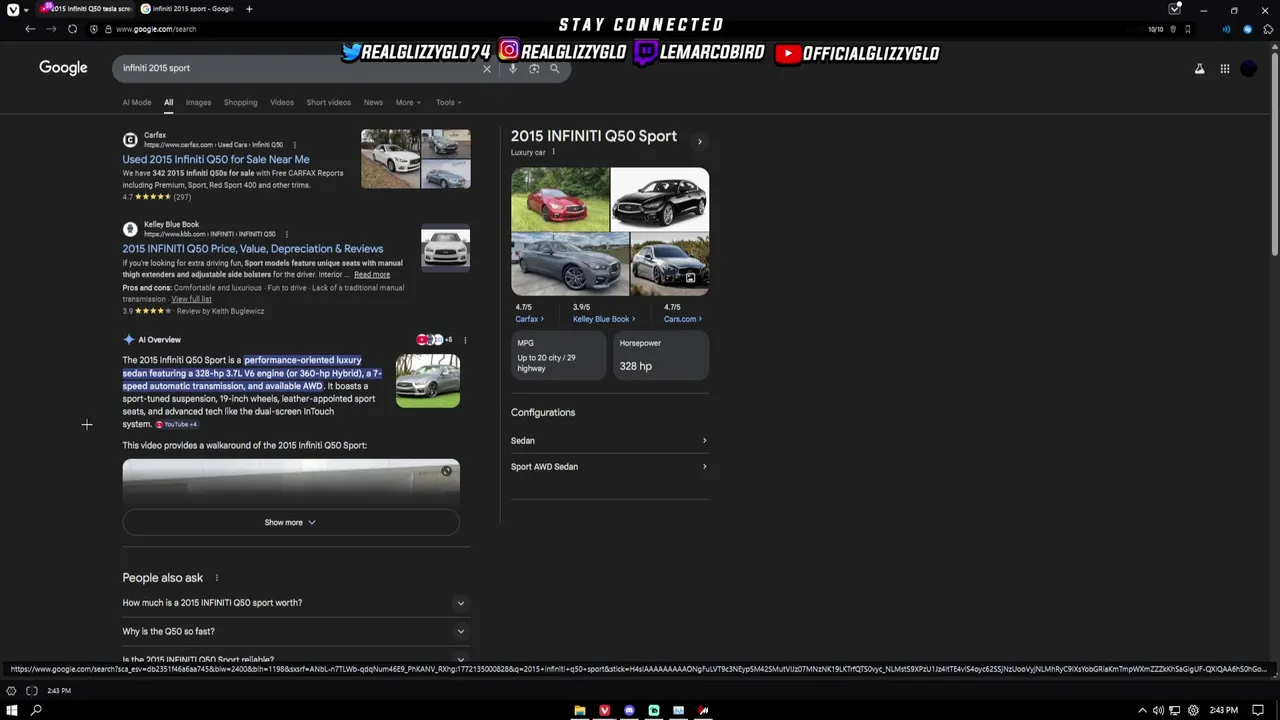Open AI Overview silver Q50 thumbnail
This screenshot has height=720, width=1280.
click(428, 380)
